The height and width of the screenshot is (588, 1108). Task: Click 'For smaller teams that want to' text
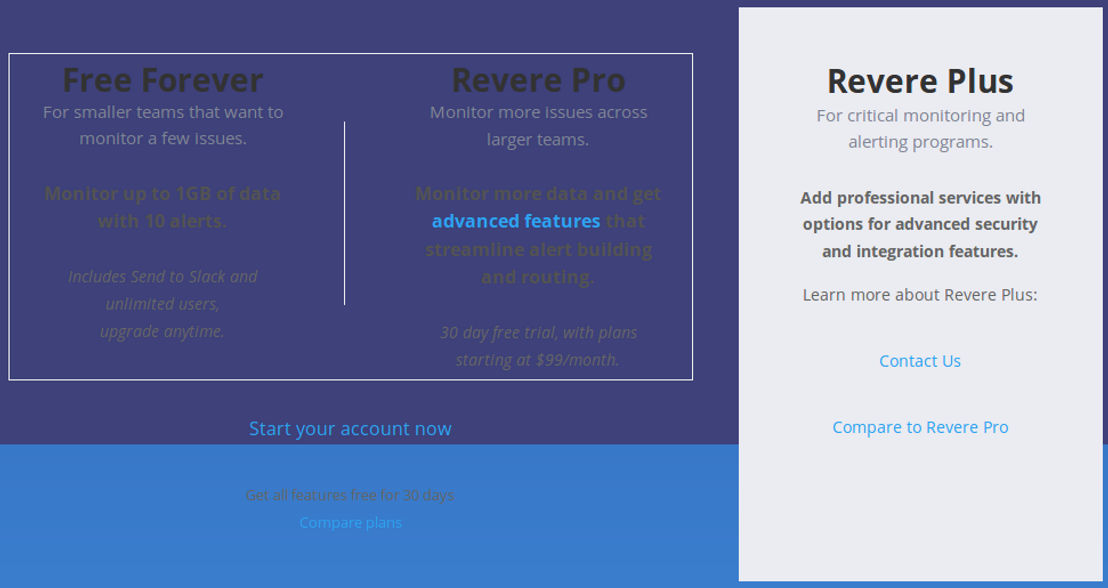tap(163, 112)
